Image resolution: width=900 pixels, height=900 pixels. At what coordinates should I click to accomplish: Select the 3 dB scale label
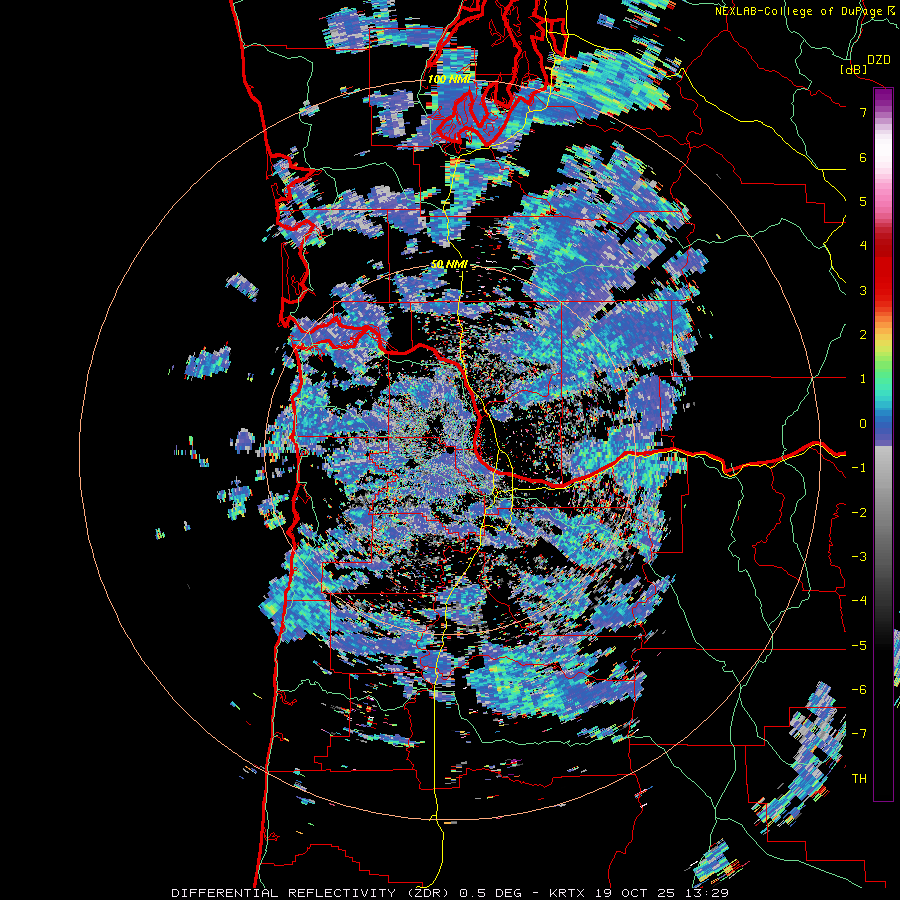[863, 290]
